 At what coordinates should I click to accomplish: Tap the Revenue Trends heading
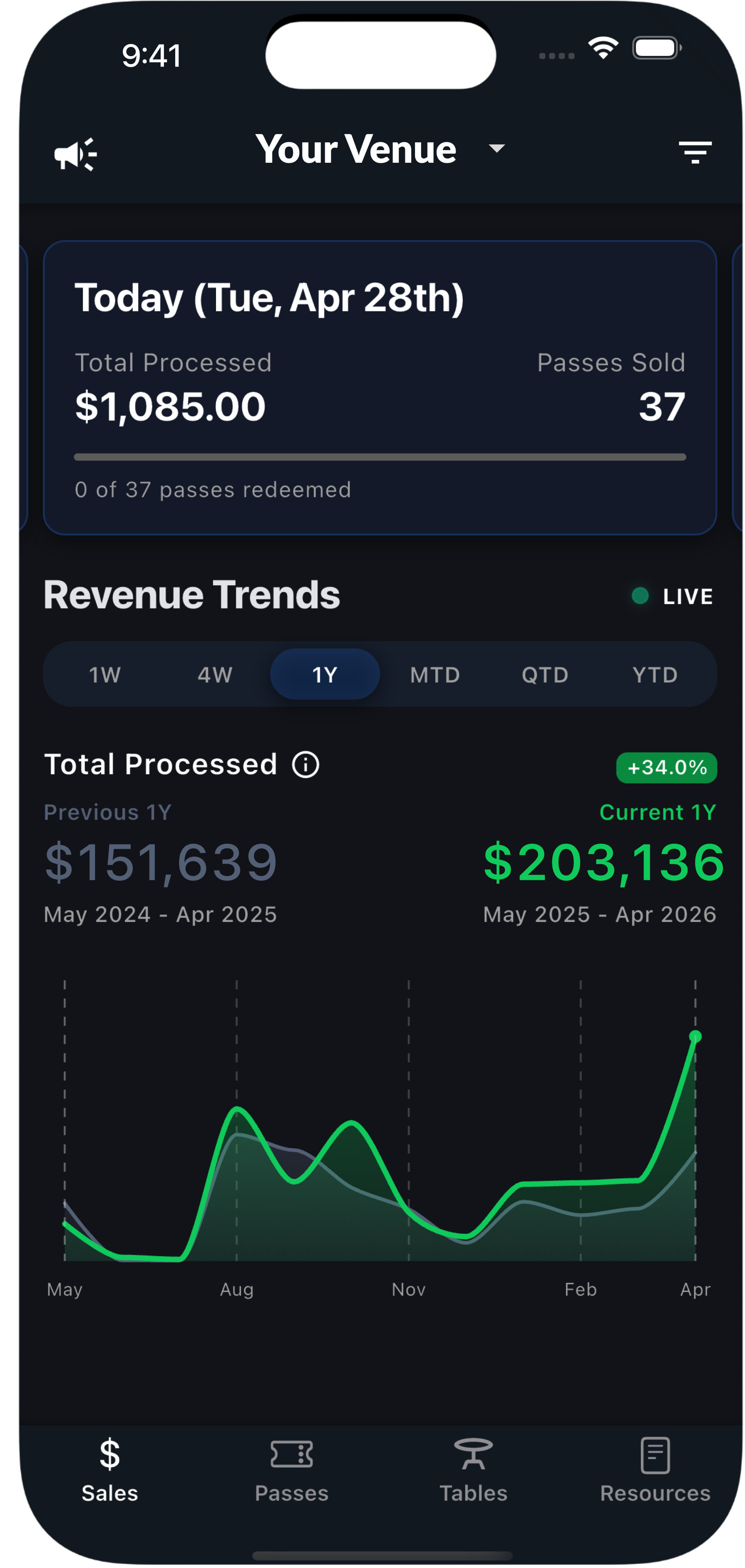point(192,595)
